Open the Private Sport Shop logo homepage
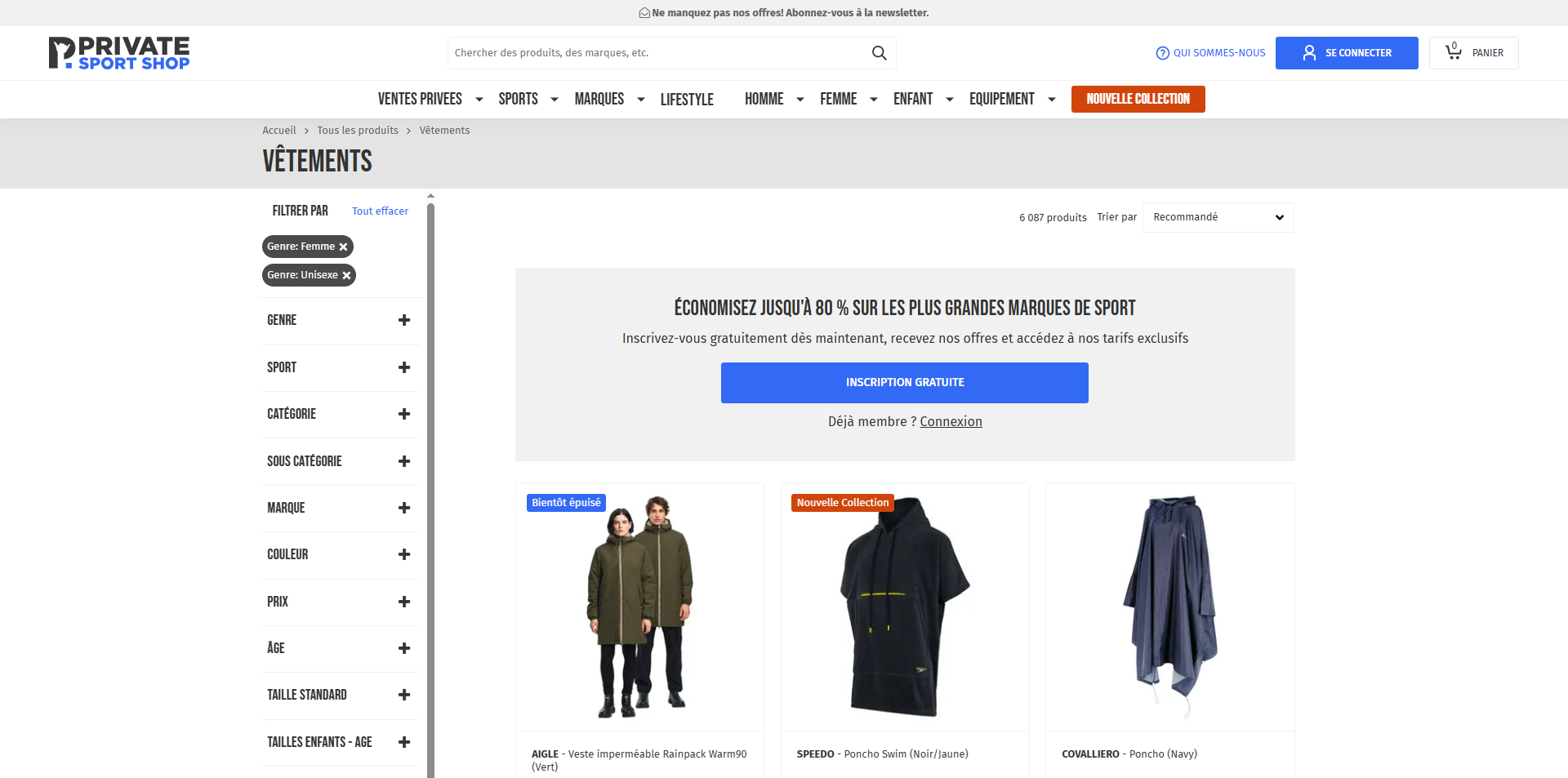1568x778 pixels. coord(119,53)
